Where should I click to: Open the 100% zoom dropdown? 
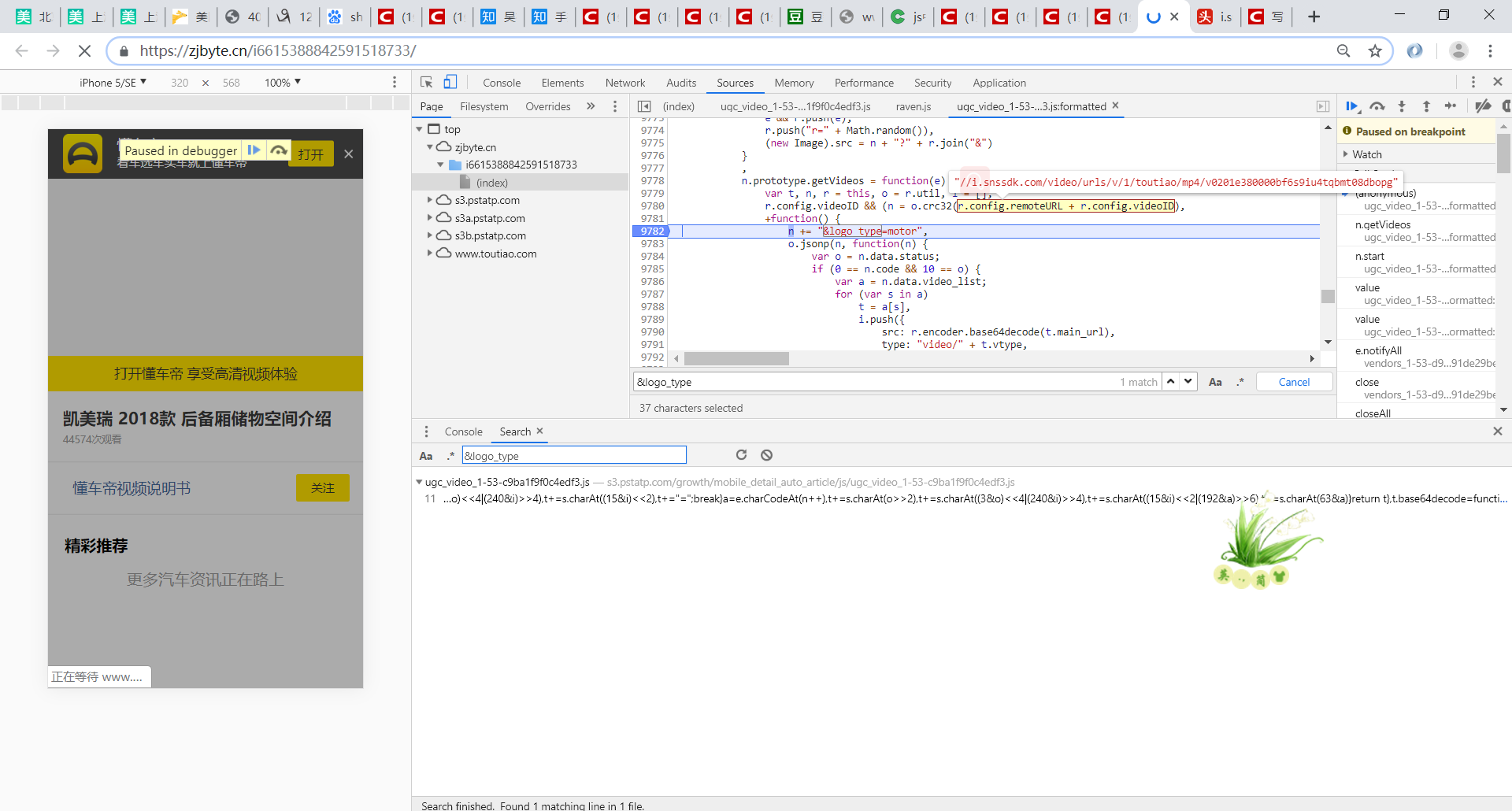click(x=283, y=83)
